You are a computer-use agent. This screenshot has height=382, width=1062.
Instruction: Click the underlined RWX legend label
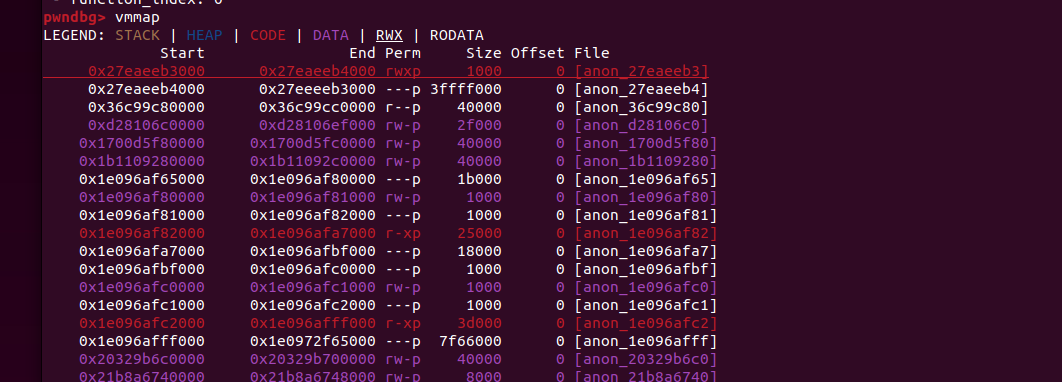[x=389, y=35]
